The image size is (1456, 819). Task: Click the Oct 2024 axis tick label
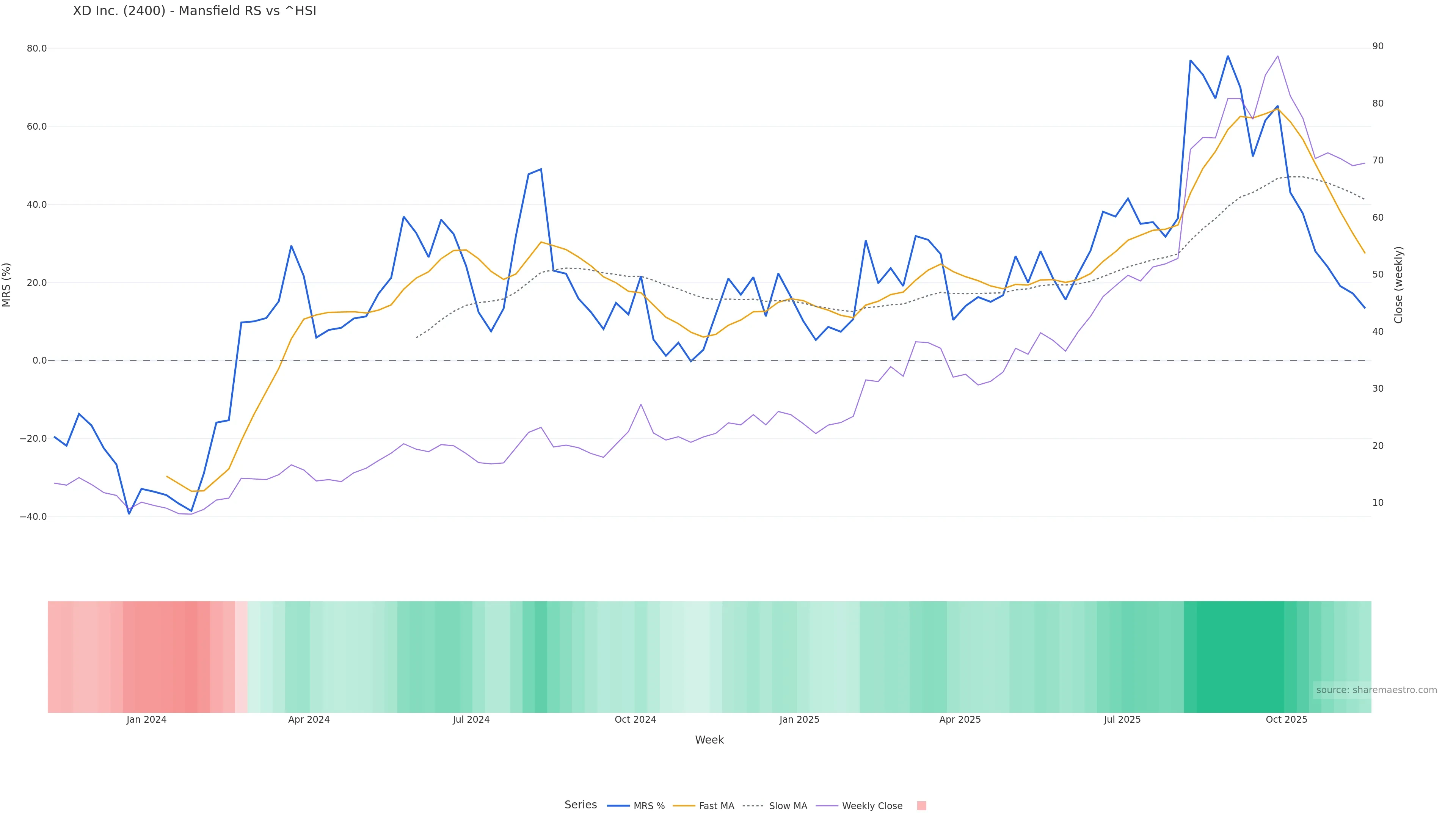coord(635,720)
